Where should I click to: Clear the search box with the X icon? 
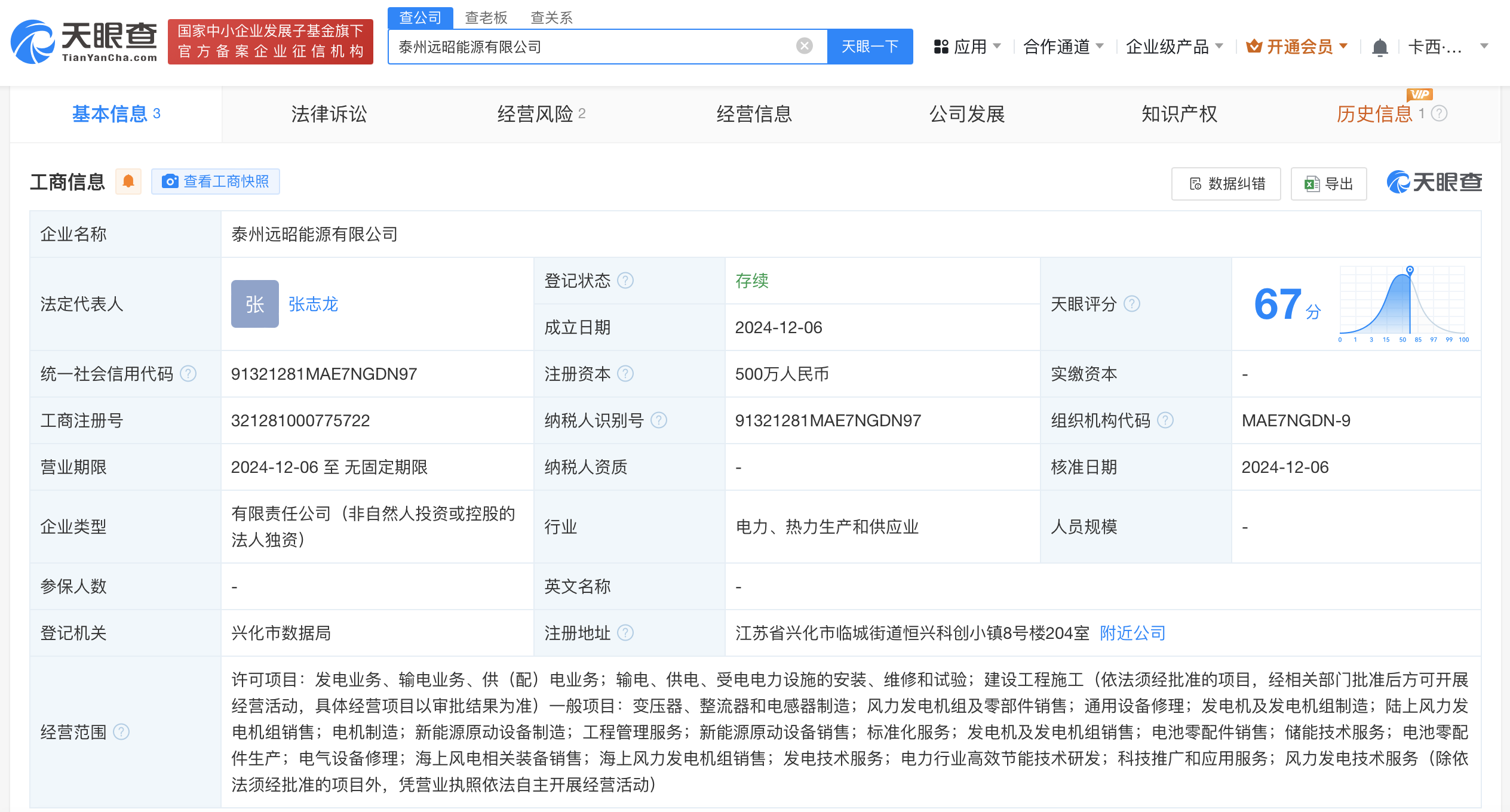[804, 46]
